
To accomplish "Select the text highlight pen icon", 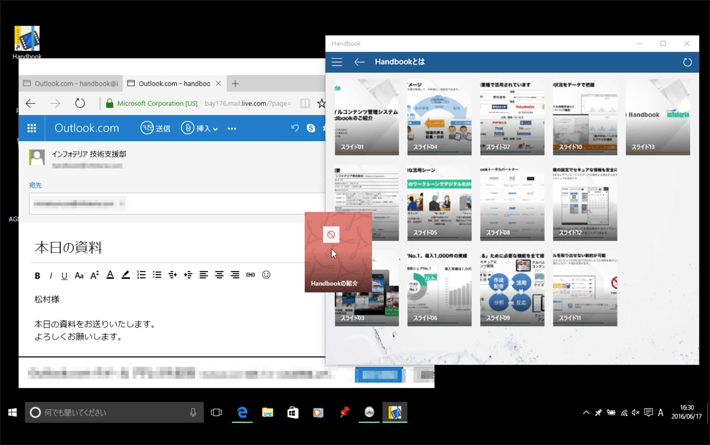I will 126,275.
